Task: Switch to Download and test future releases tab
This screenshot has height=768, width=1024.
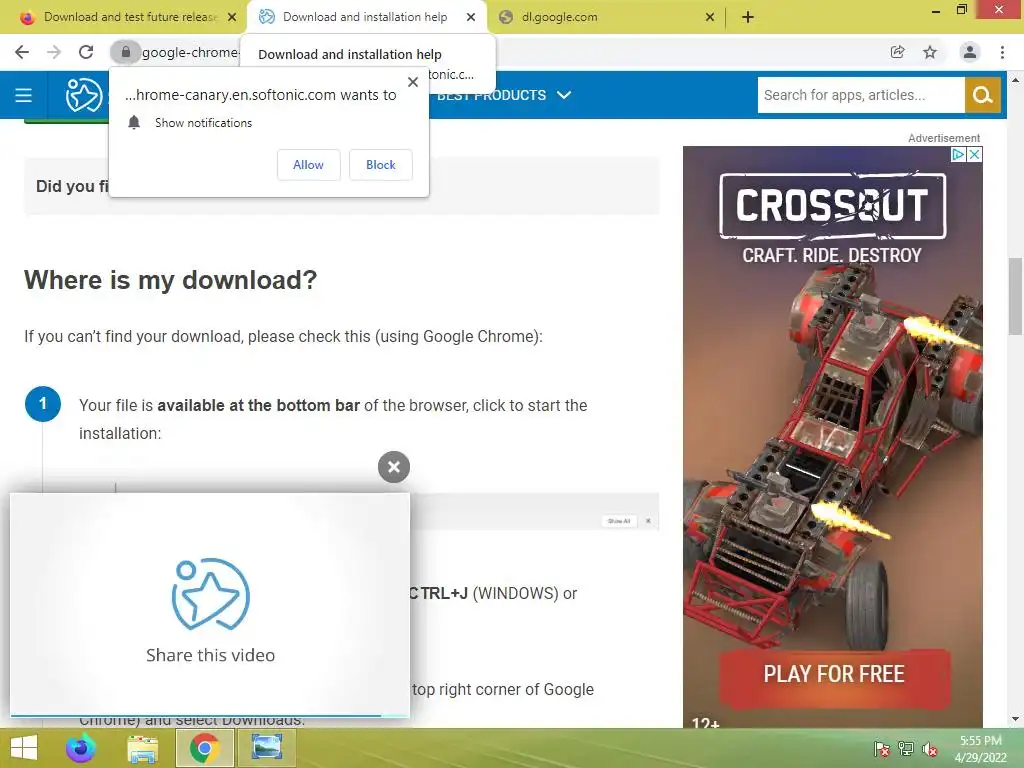Action: [130, 17]
